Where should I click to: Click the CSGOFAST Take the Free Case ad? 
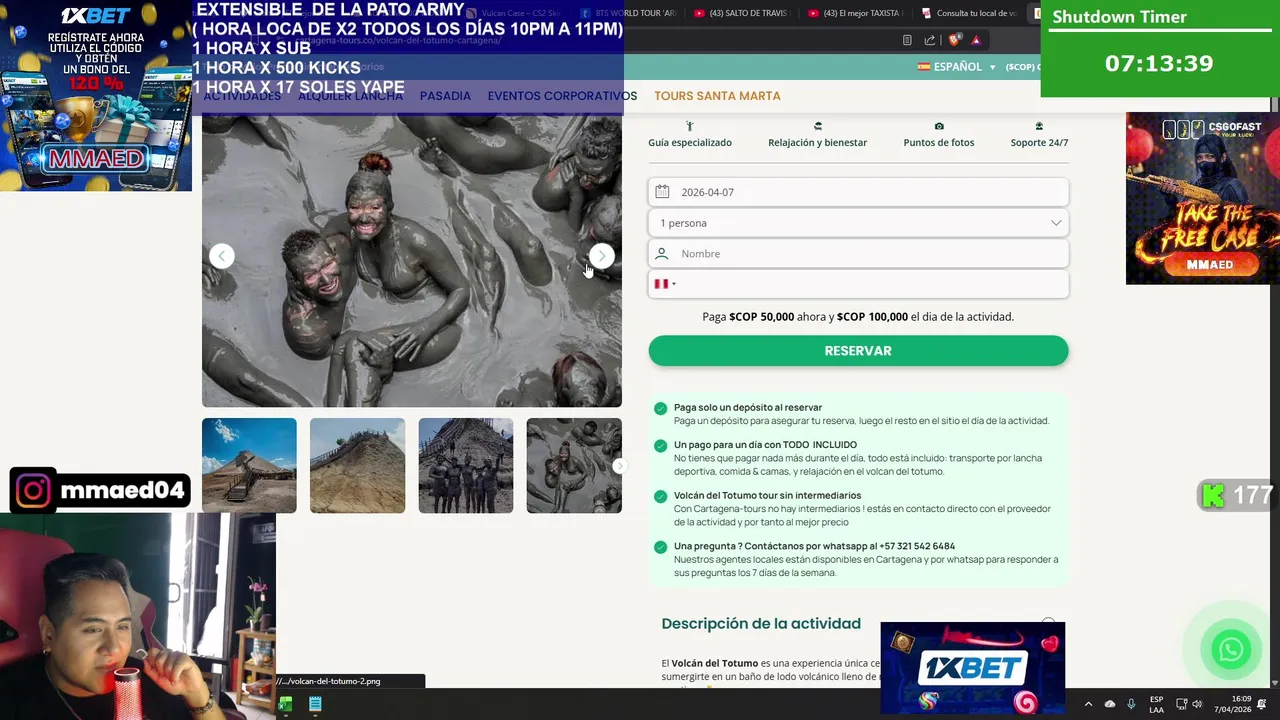[x=1203, y=198]
